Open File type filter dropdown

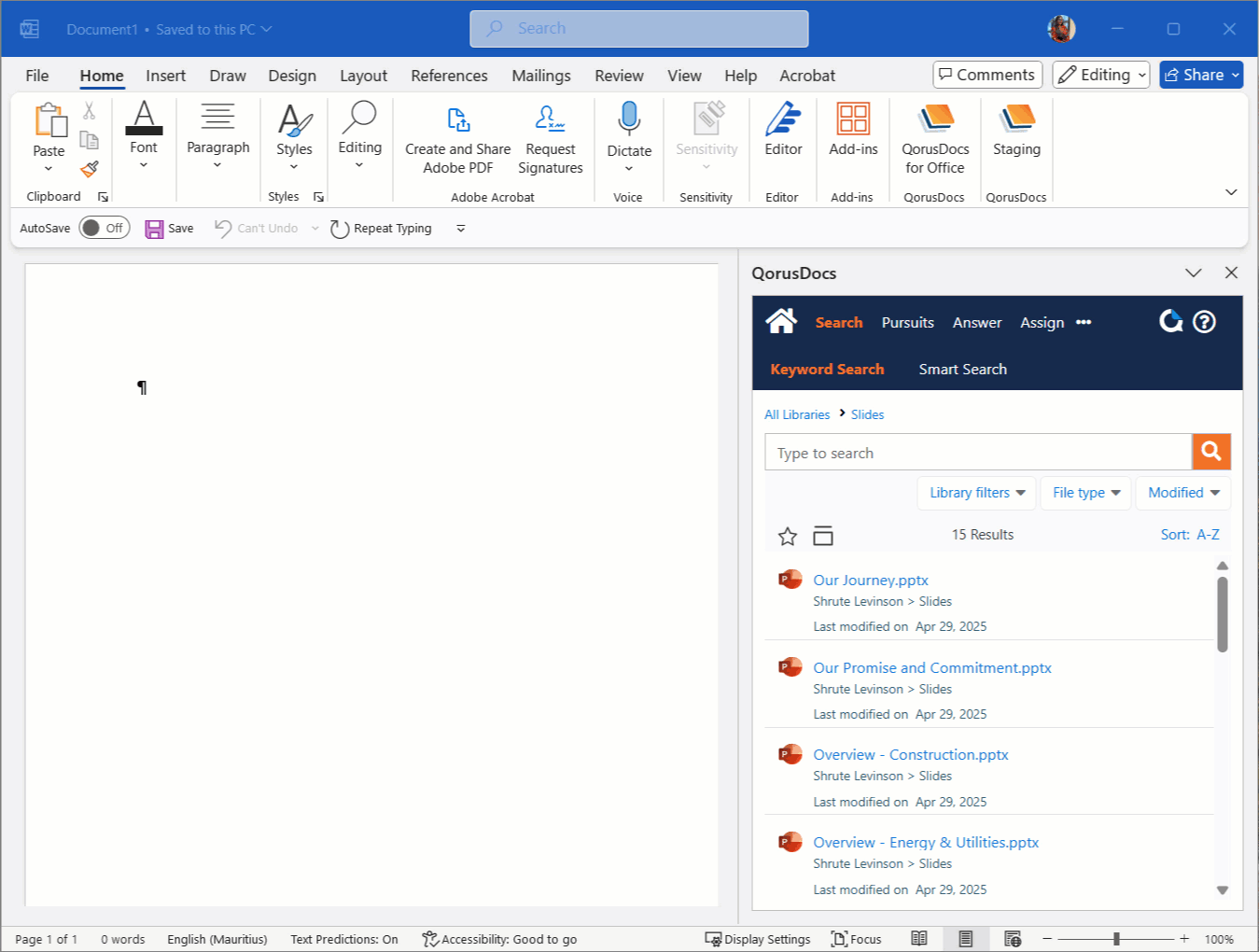click(x=1086, y=493)
